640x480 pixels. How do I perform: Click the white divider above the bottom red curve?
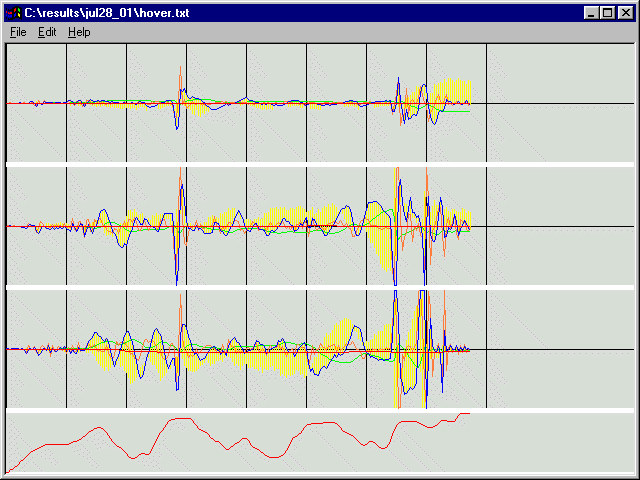coord(320,410)
